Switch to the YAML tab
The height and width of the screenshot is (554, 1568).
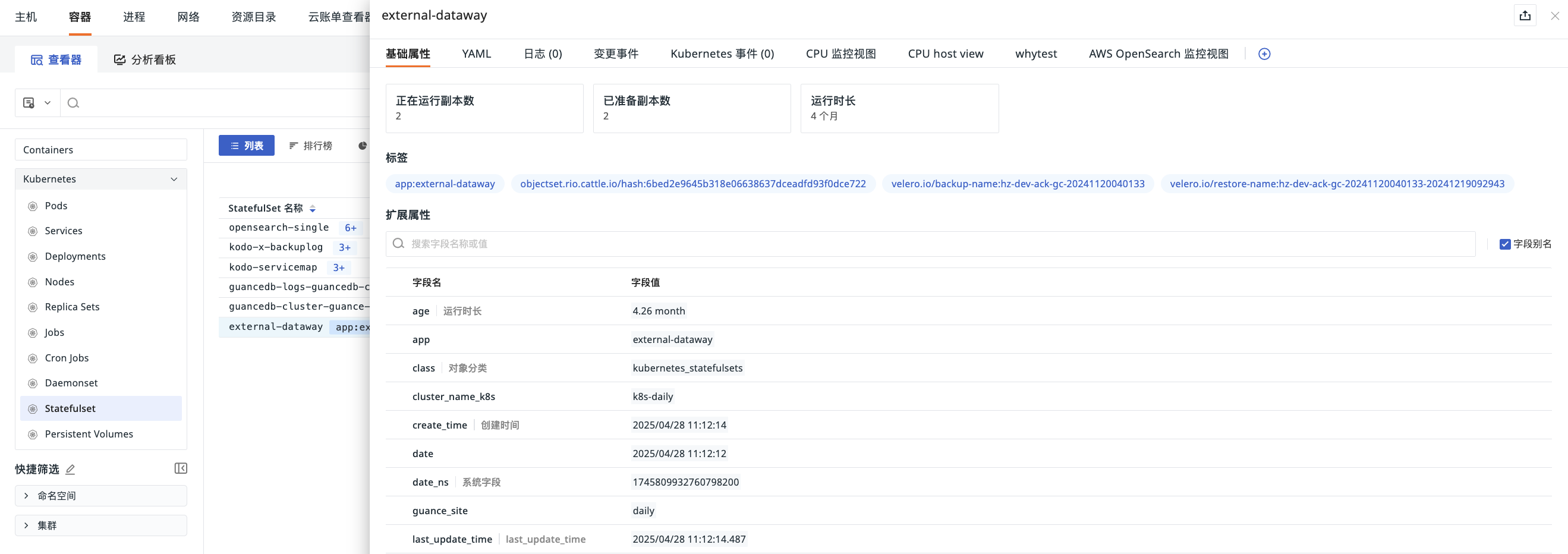pyautogui.click(x=476, y=53)
